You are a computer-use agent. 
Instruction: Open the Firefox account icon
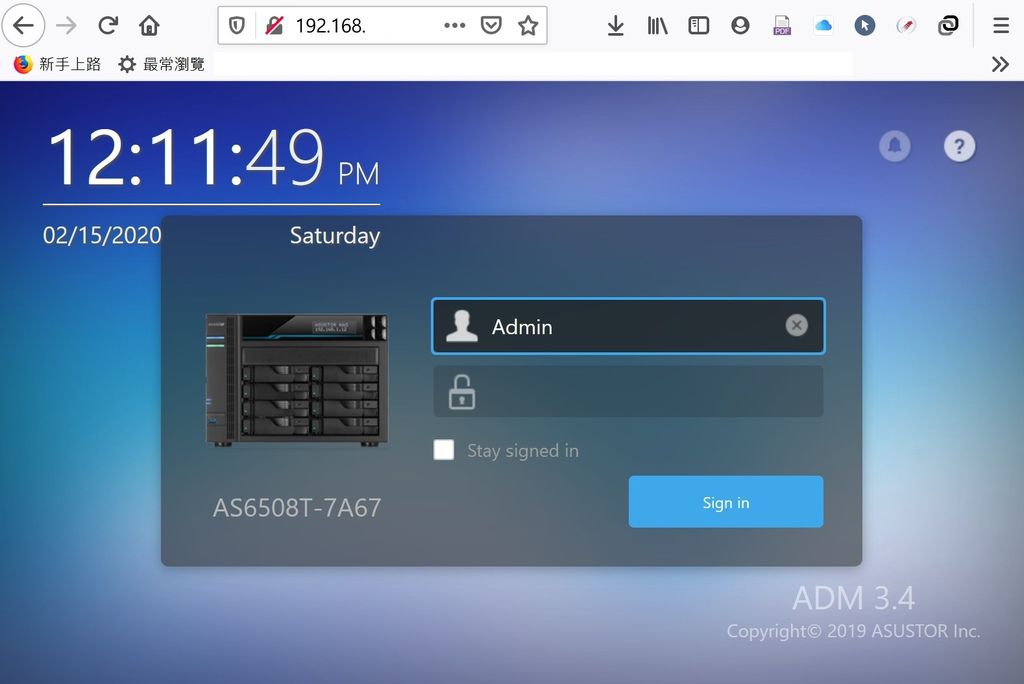pos(740,25)
